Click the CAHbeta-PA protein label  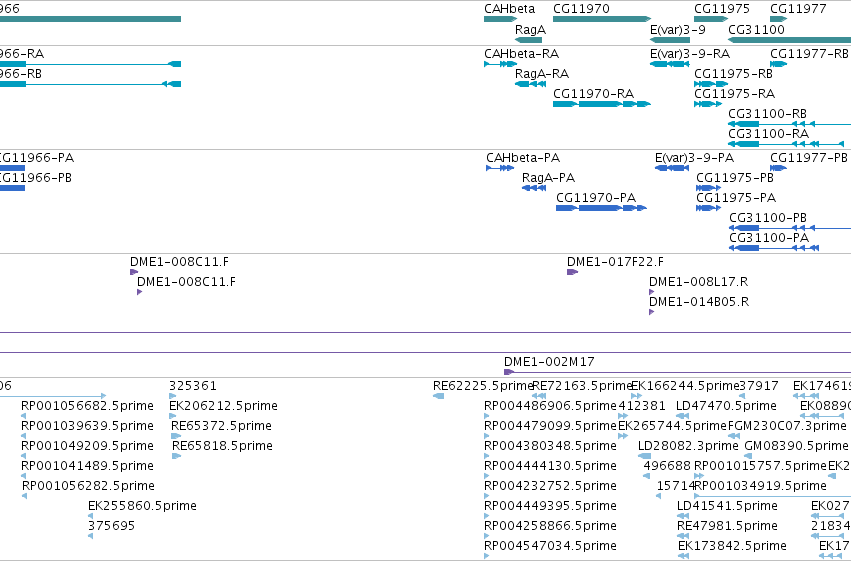click(x=523, y=158)
